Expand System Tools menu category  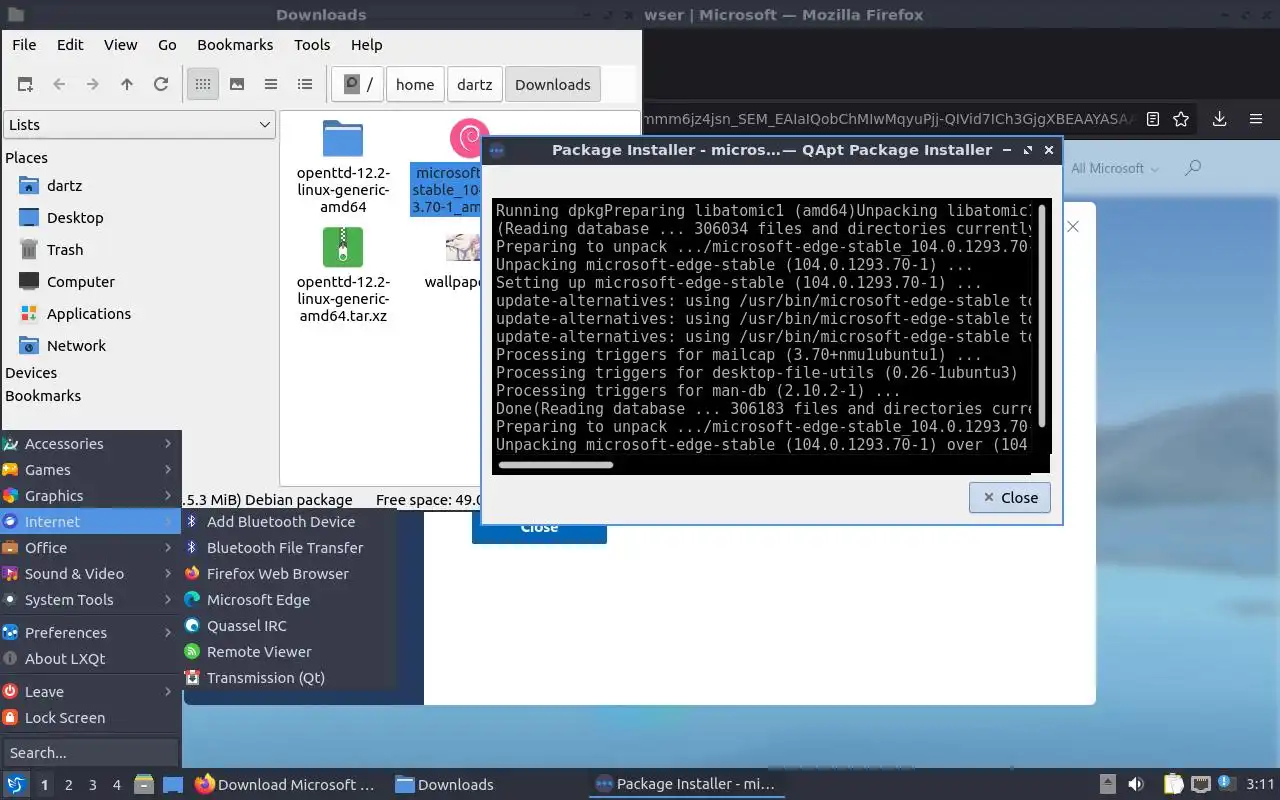90,599
